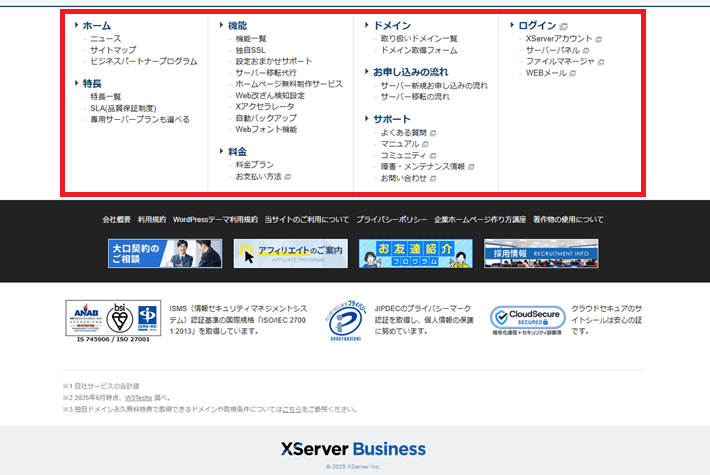The height and width of the screenshot is (475, 710).
Task: Click the 大口契約のご相談 banner
Action: pos(165,254)
